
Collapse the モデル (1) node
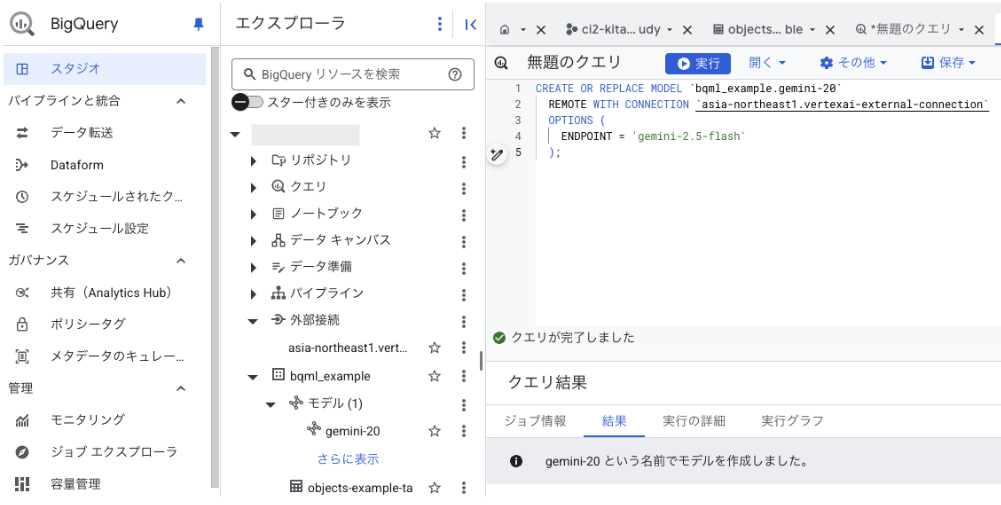click(271, 405)
